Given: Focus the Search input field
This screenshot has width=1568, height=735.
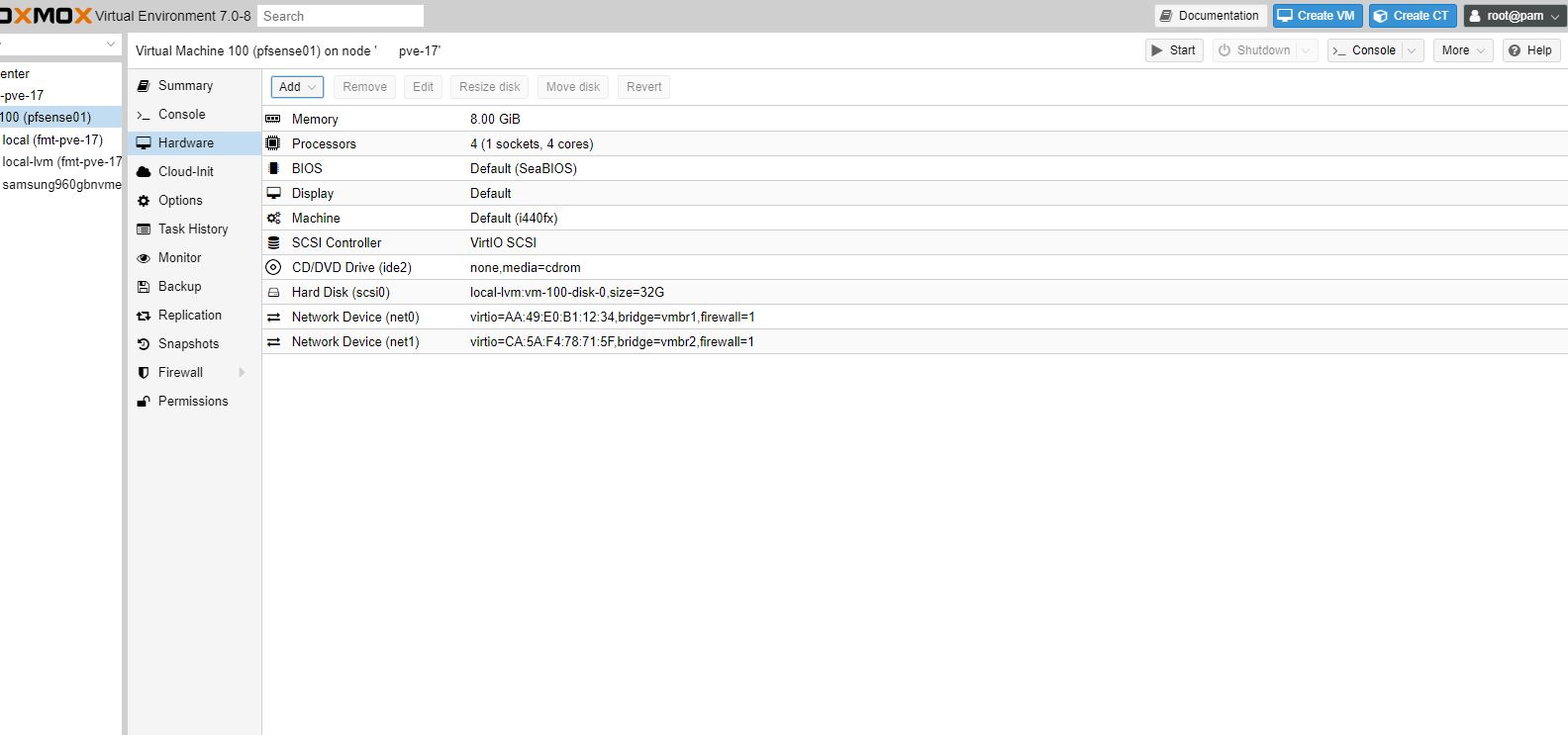Looking at the screenshot, I should [341, 16].
